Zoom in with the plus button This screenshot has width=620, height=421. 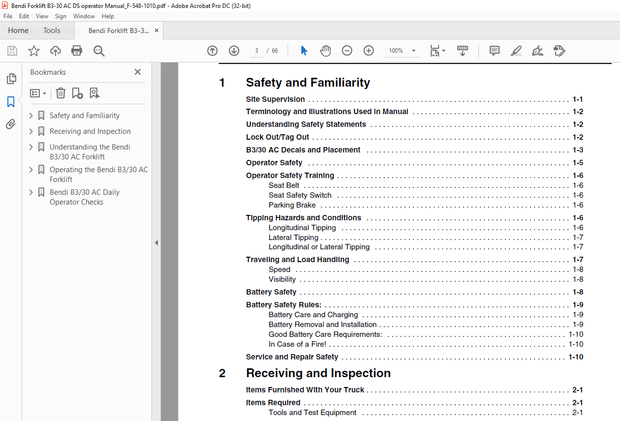(x=369, y=51)
